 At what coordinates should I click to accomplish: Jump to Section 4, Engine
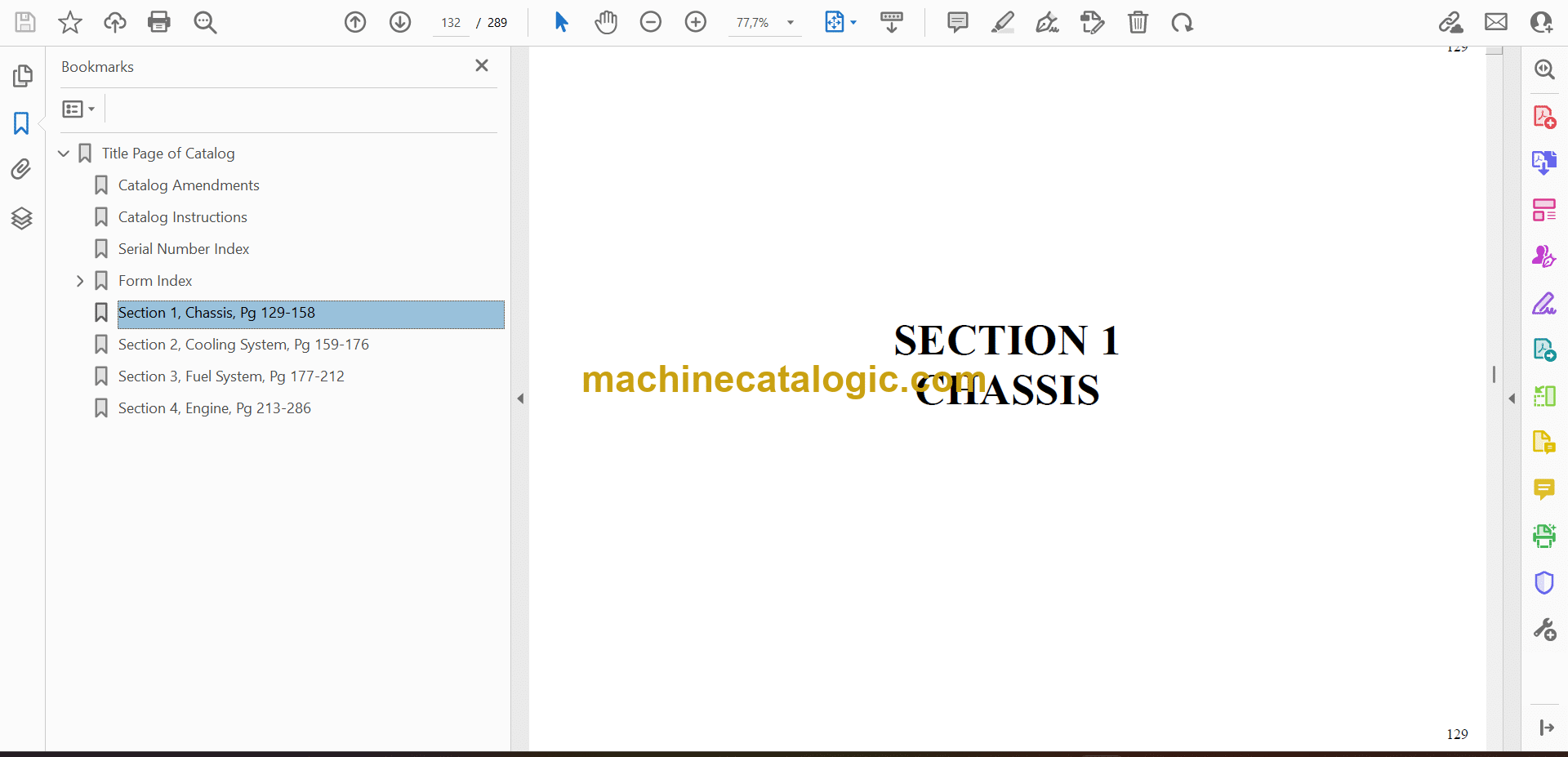tap(215, 408)
